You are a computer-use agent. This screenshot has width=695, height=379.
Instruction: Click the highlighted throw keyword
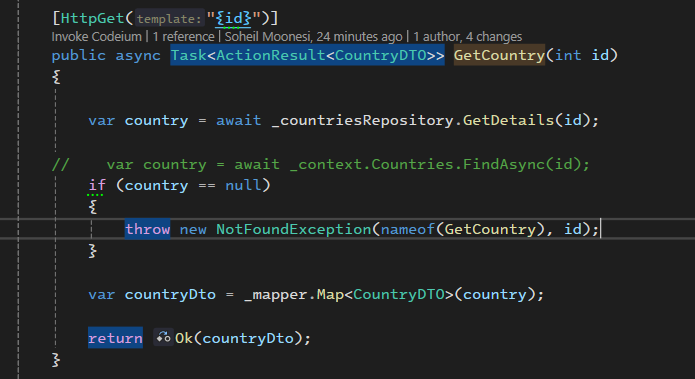[147, 229]
